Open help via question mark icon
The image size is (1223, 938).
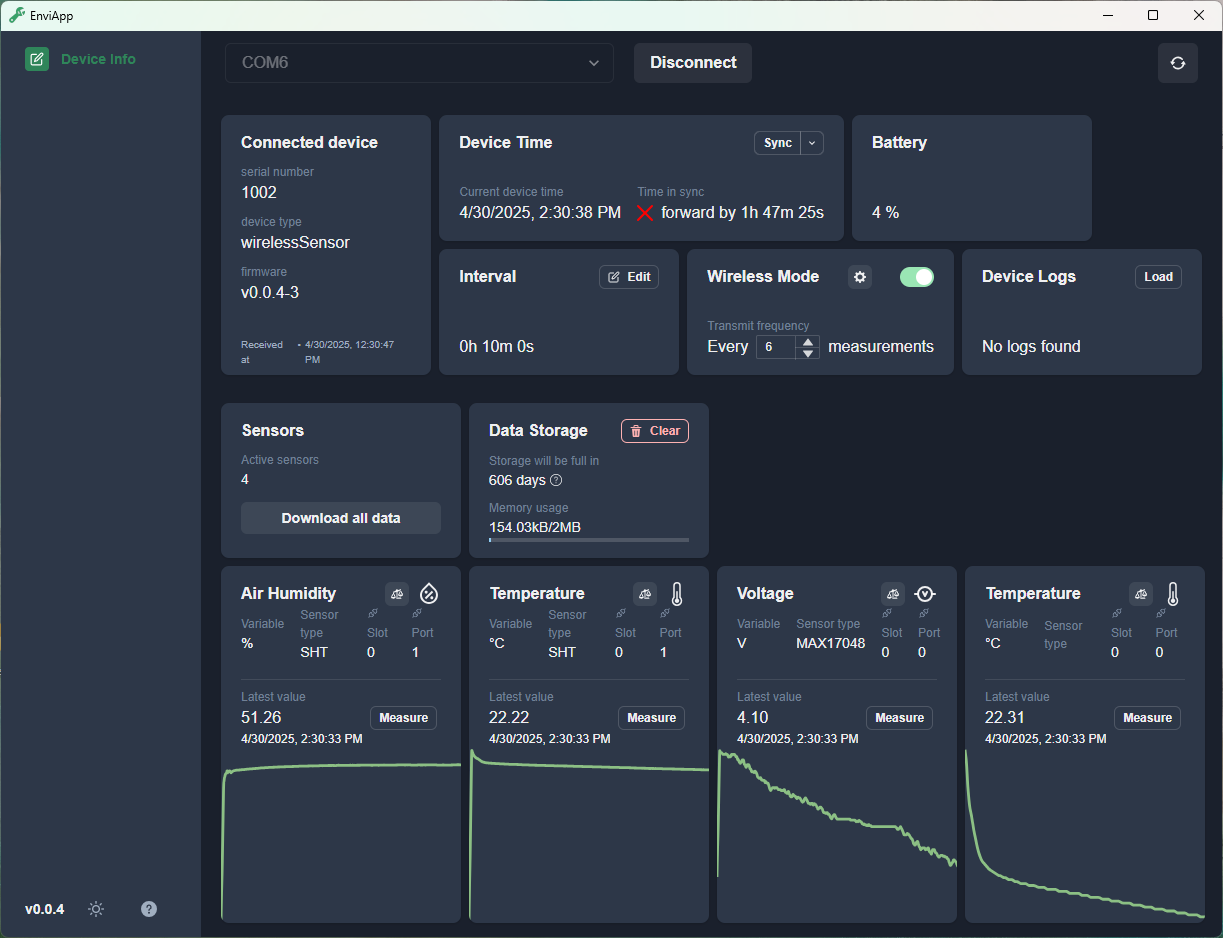(149, 909)
